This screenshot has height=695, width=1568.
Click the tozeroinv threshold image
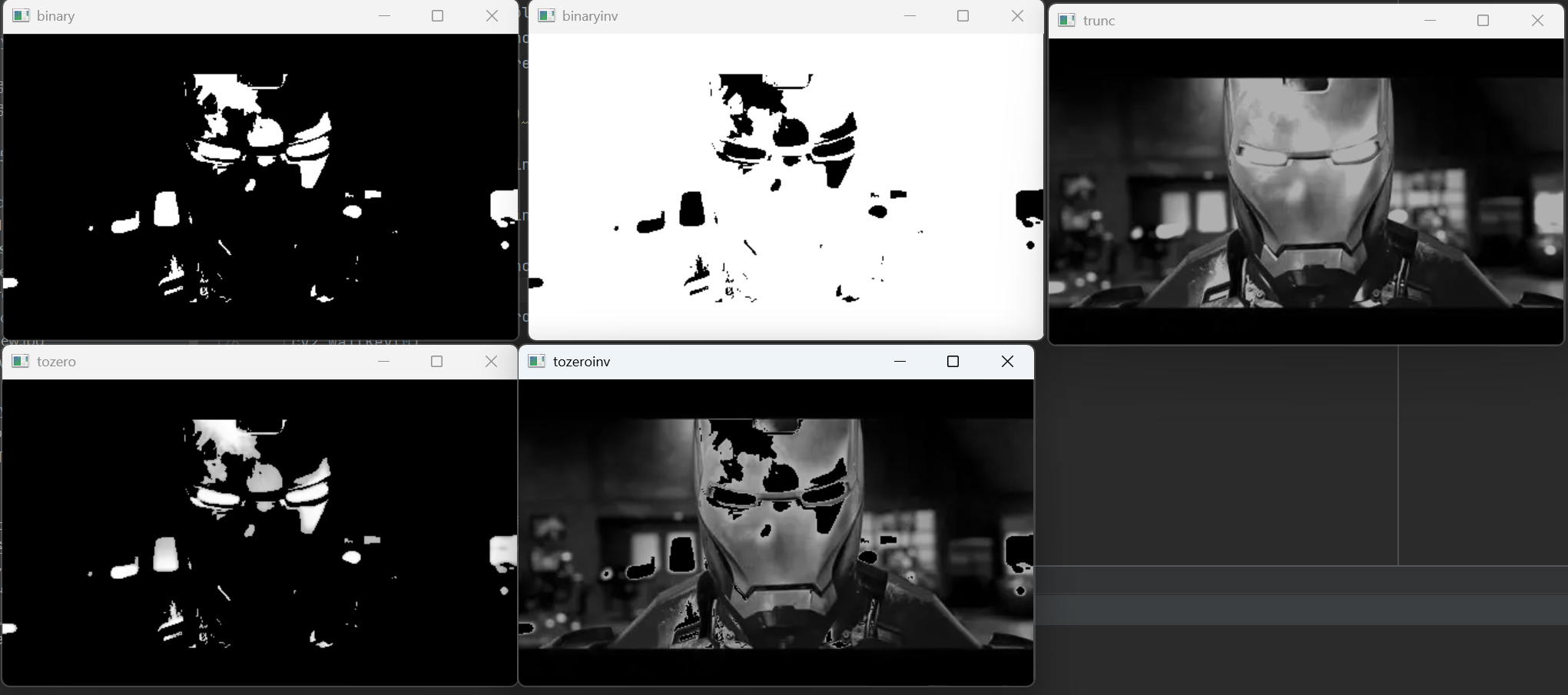coord(776,532)
